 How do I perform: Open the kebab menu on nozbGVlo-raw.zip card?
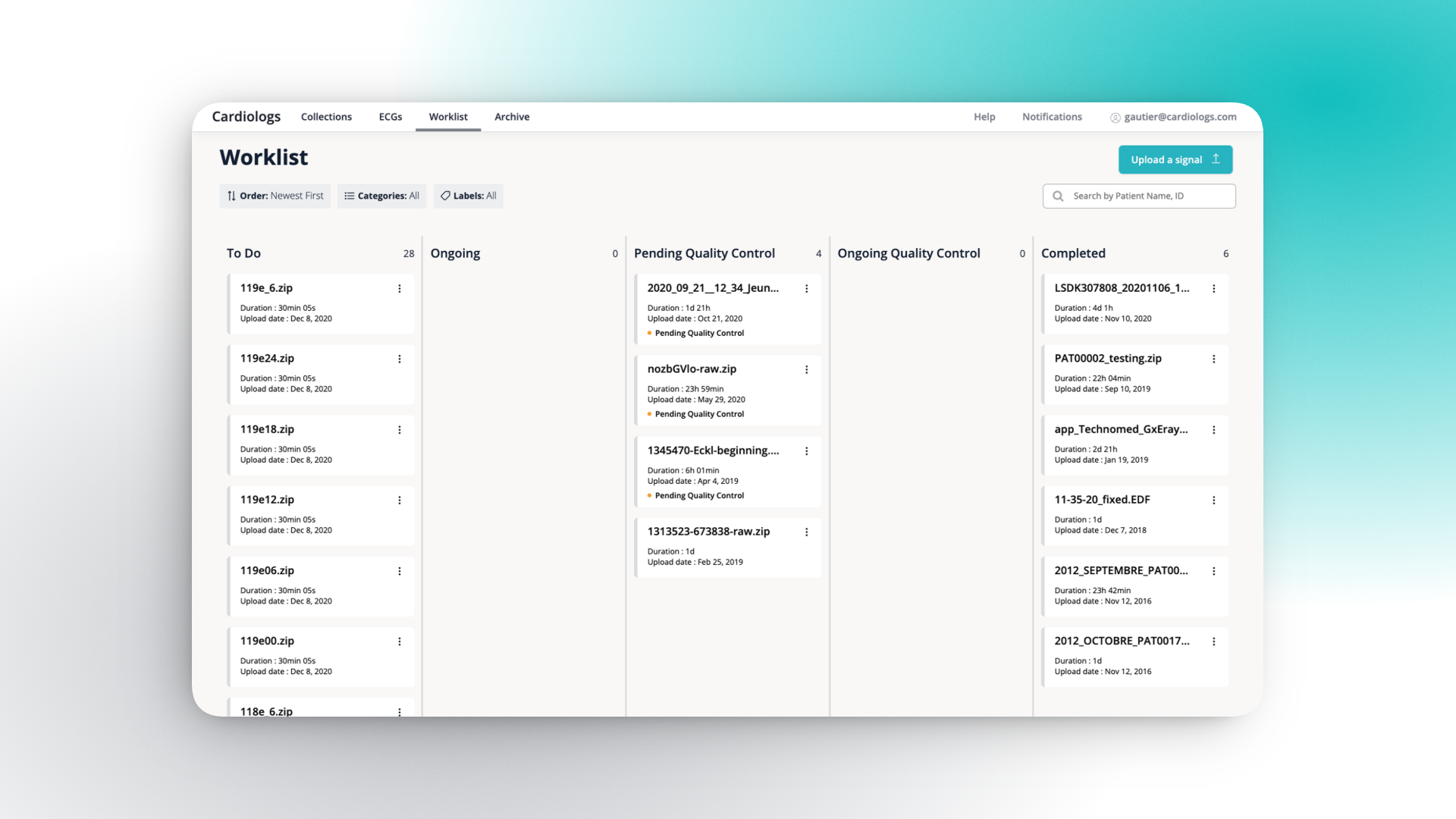click(807, 369)
